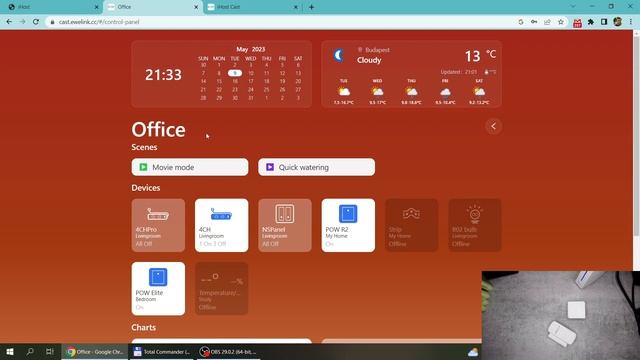Select Thursday's forecast icon
Viewport: 640px width, 360px height.
click(x=411, y=91)
